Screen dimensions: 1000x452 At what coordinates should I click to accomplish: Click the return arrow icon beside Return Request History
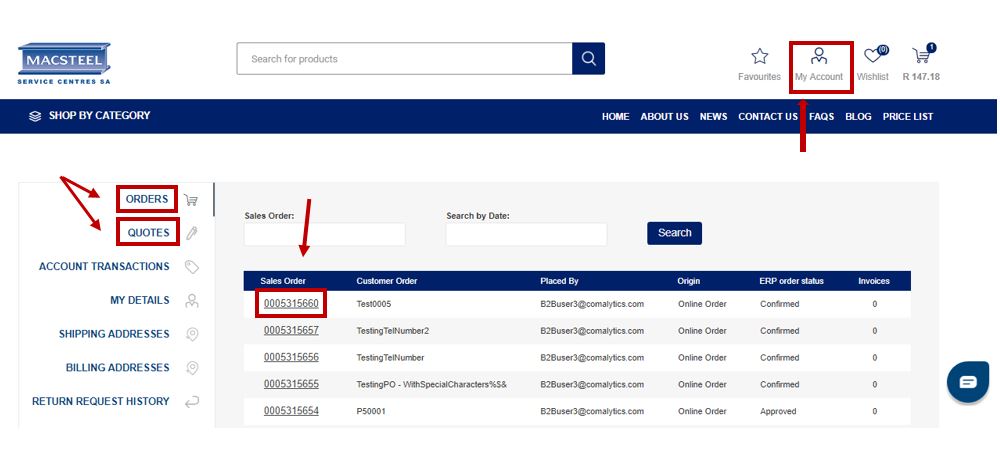coord(192,401)
